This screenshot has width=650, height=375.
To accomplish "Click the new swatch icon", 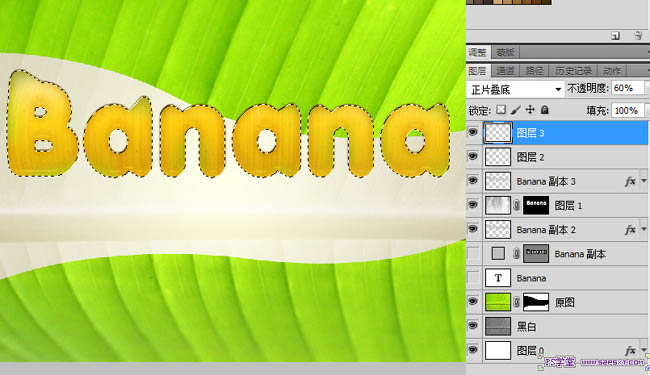I will (616, 36).
